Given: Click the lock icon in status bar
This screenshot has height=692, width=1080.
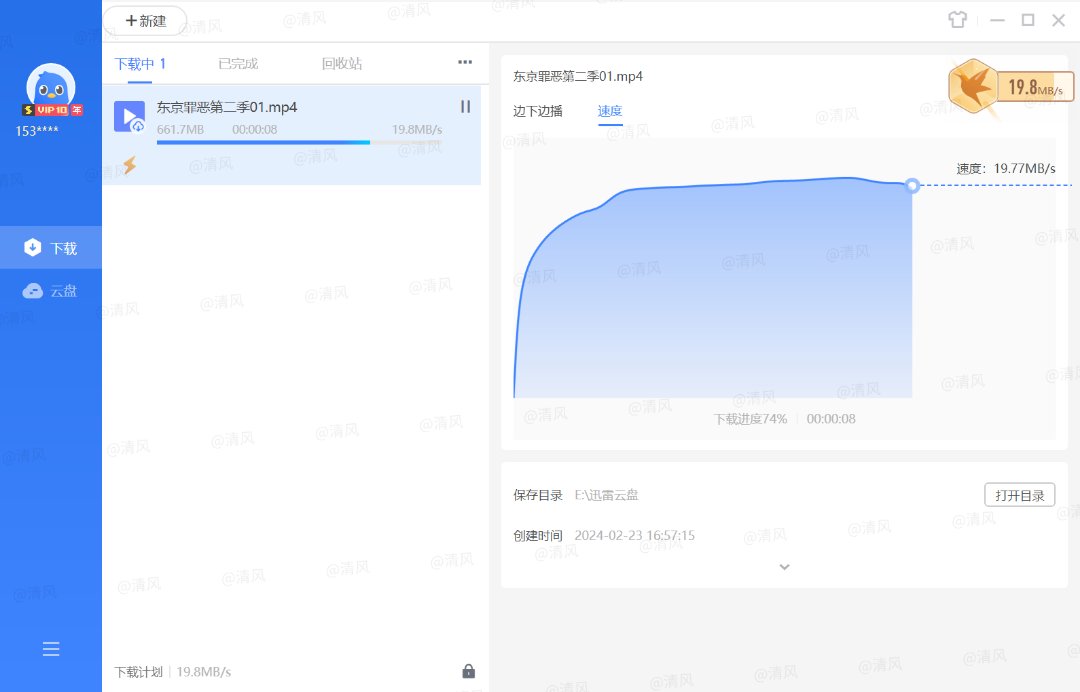Looking at the screenshot, I should tap(468, 671).
